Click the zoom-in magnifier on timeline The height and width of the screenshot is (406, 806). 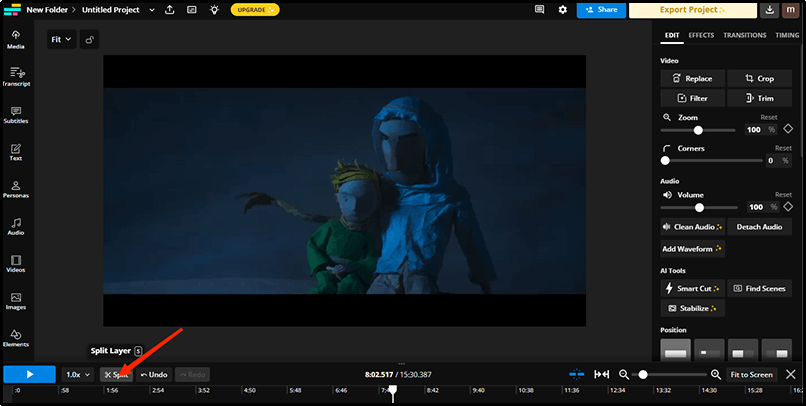(x=716, y=374)
